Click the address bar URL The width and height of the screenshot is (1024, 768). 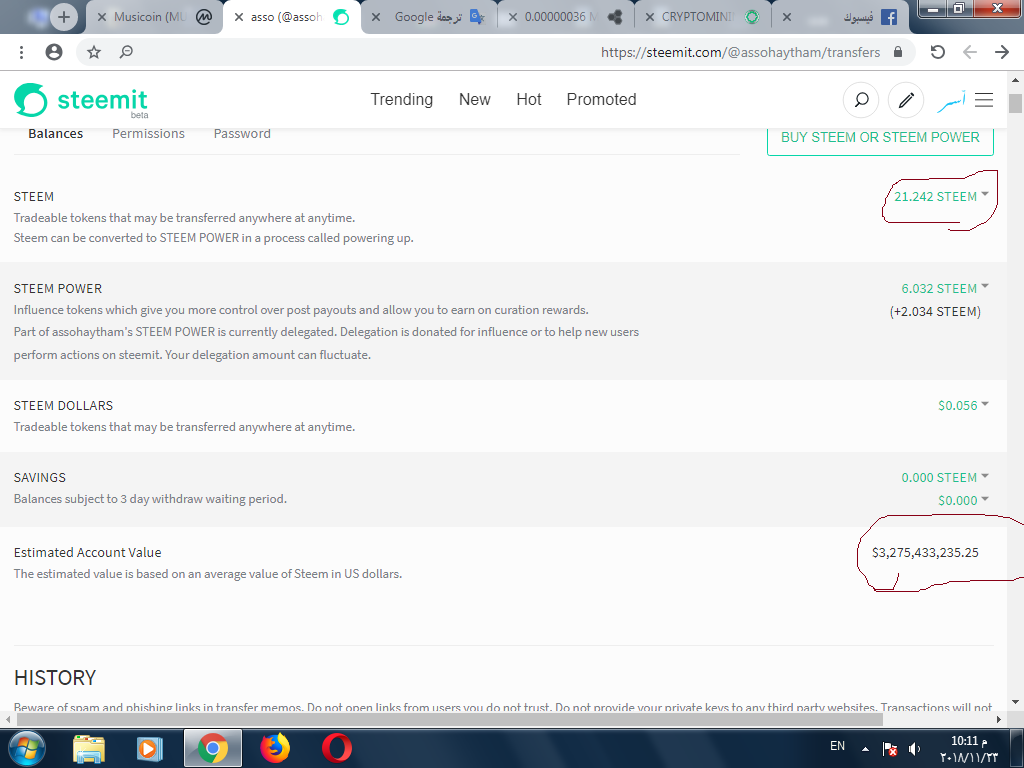click(x=741, y=52)
